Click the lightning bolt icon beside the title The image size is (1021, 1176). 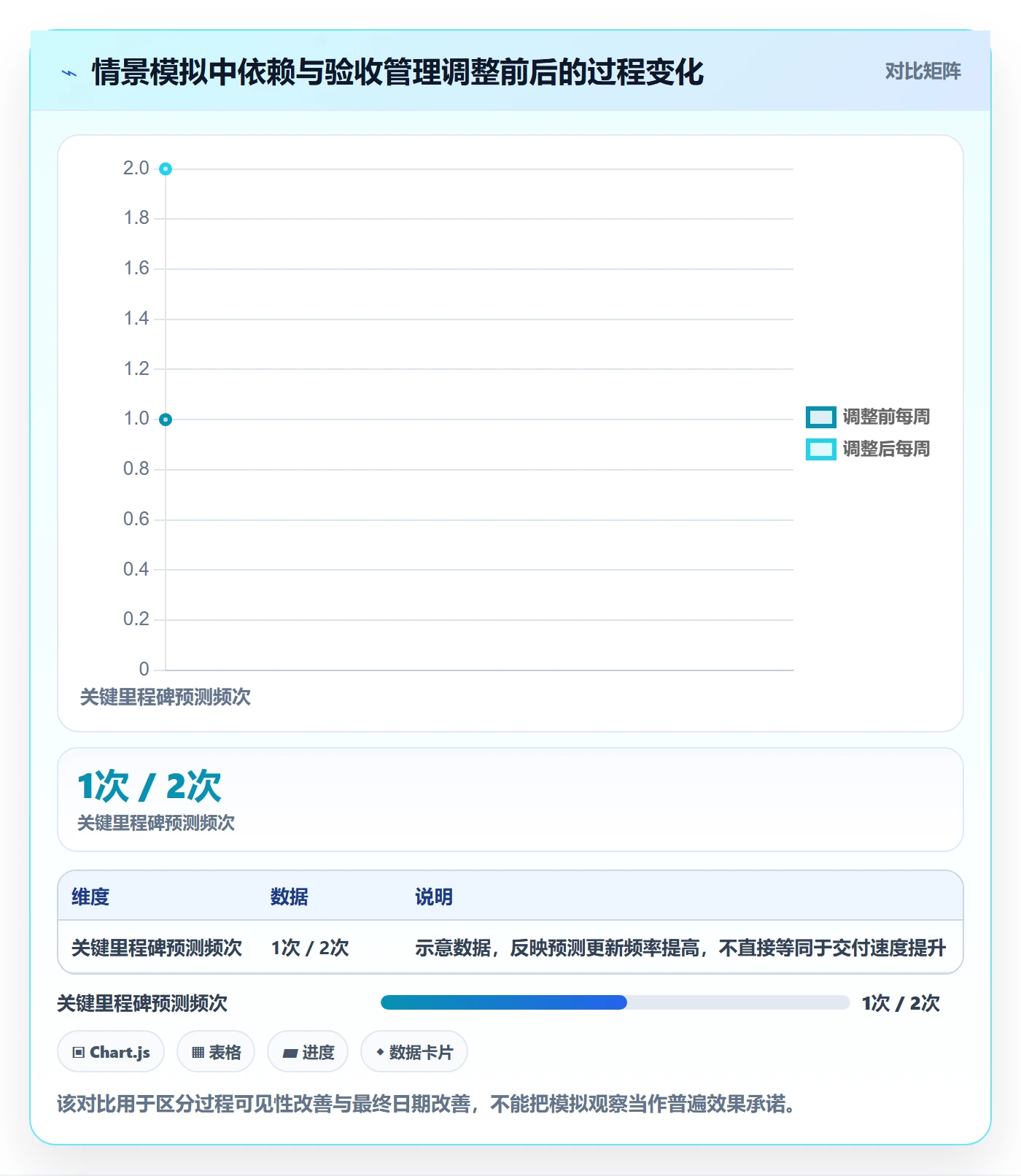point(69,73)
